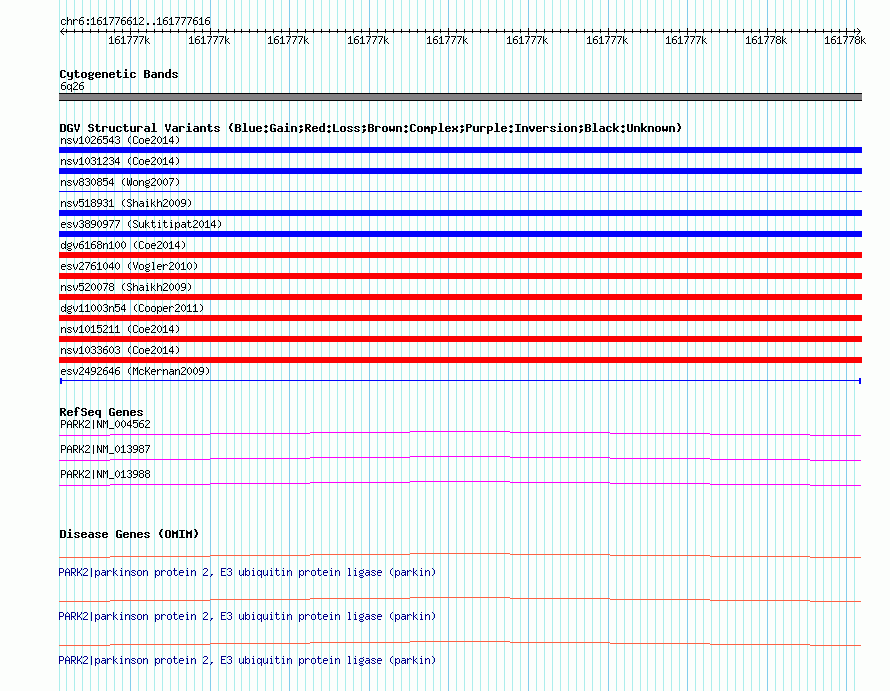Open variant dgv6168n100 (Coe2014) label

[123, 245]
